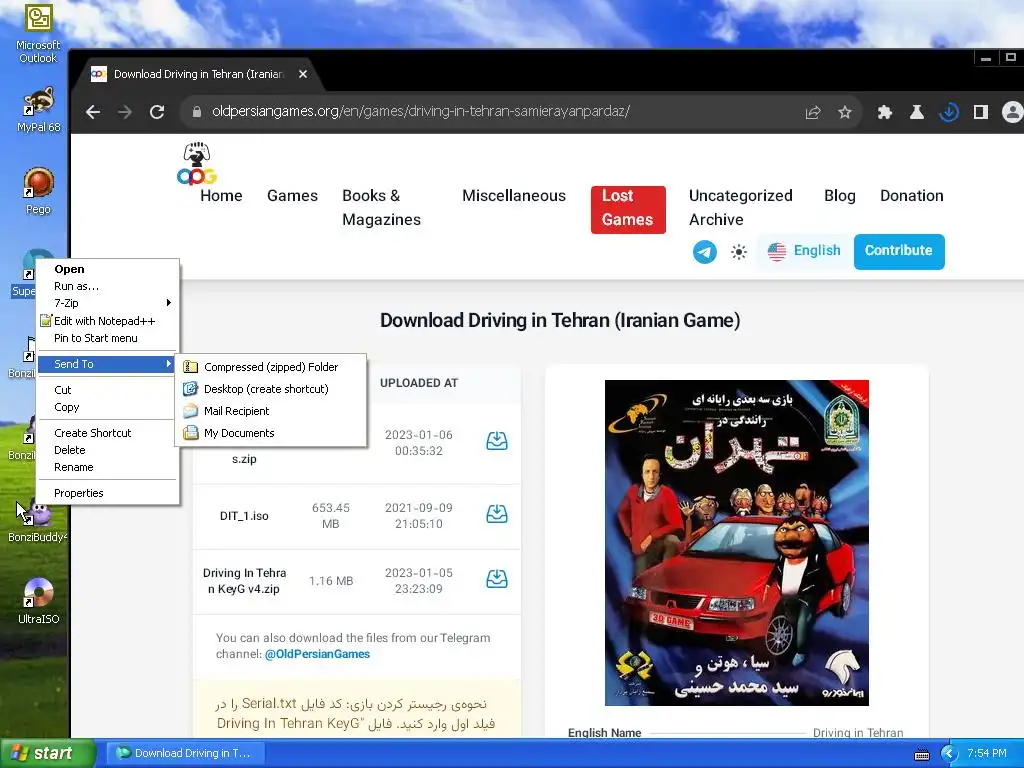Expand the 7-Zip submenu
Image resolution: width=1024 pixels, height=768 pixels.
(x=108, y=303)
